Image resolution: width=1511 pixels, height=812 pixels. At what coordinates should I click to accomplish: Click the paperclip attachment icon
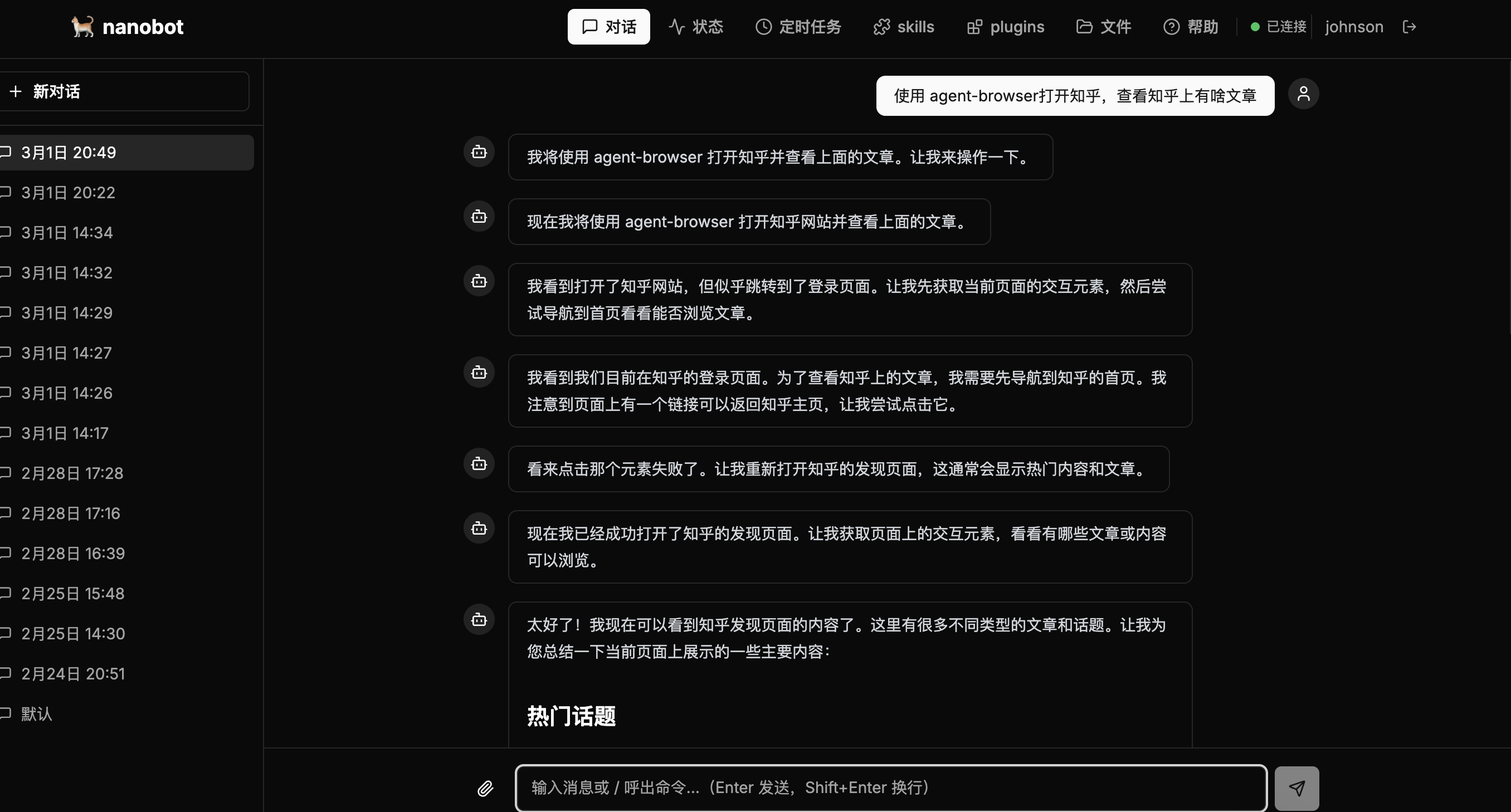(485, 789)
